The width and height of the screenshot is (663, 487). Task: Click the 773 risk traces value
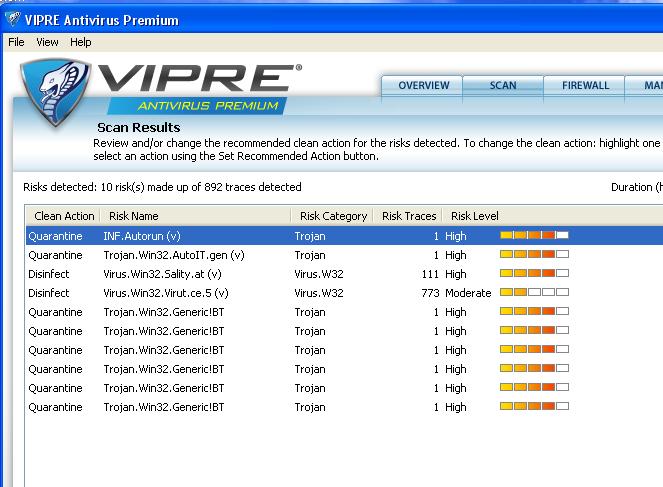[x=430, y=293]
